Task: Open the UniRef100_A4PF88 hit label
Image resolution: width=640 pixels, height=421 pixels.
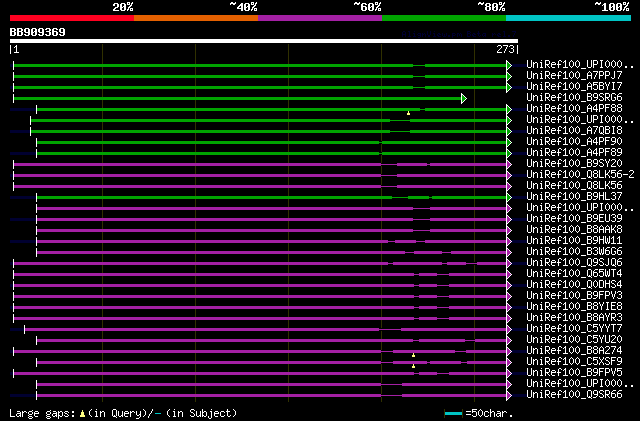Action: (574, 109)
